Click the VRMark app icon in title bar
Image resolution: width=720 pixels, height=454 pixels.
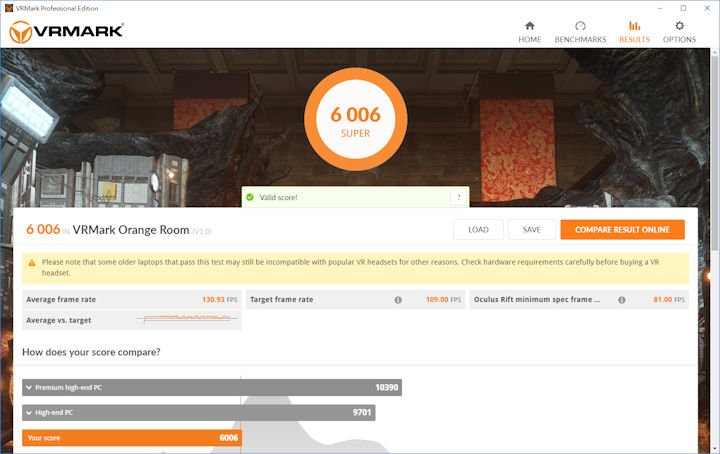click(x=9, y=8)
